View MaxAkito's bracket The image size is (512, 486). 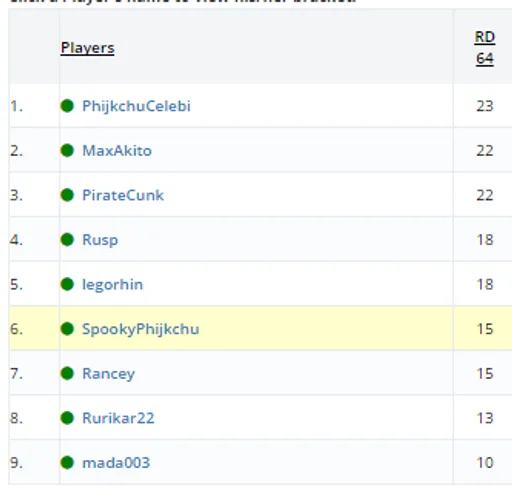coord(117,151)
